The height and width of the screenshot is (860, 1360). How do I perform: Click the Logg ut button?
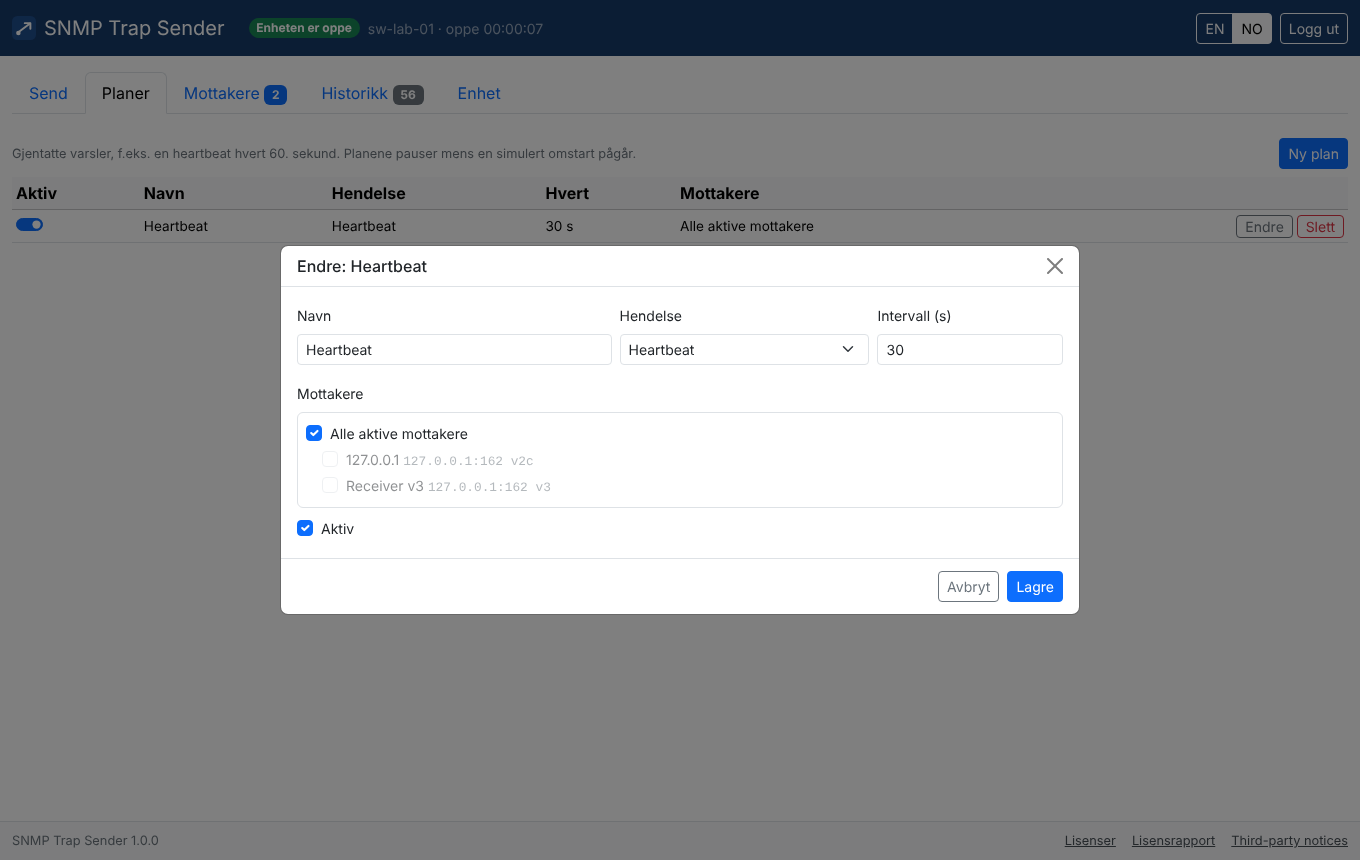tap(1313, 29)
